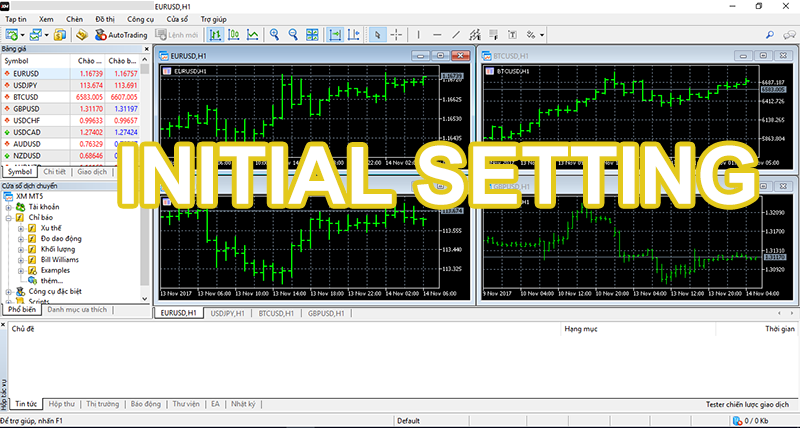Screen dimensions: 800x428
Task: Select the trendline drawing tool
Action: [x=456, y=35]
